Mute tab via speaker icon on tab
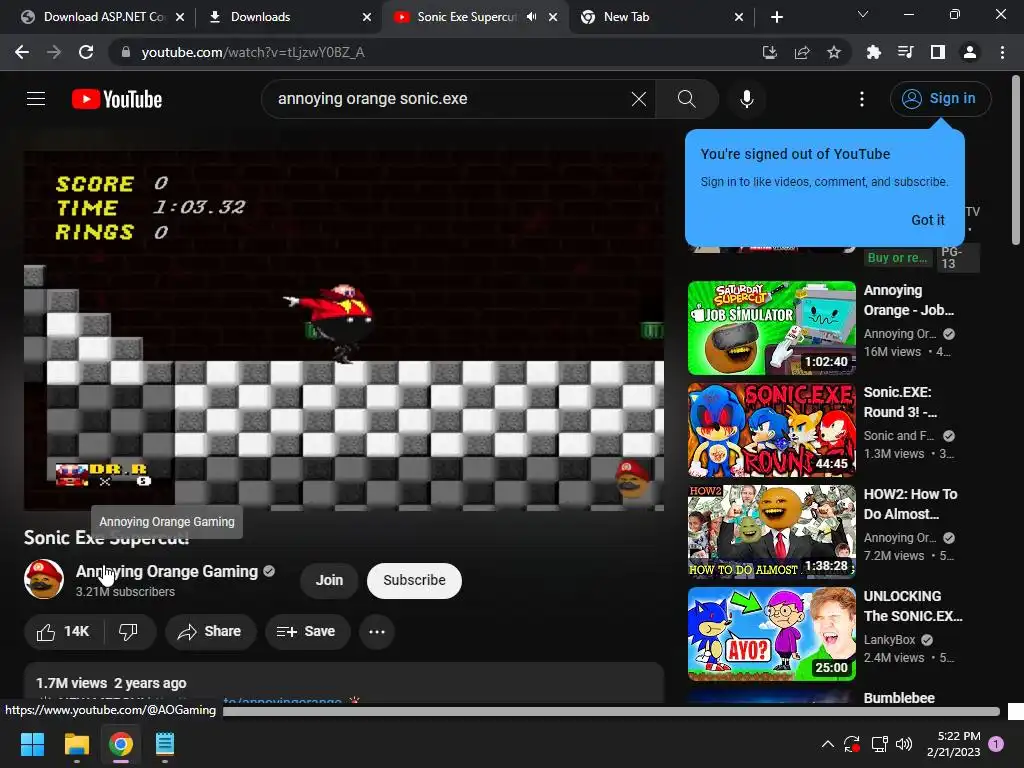Viewport: 1024px width, 768px height. [532, 17]
